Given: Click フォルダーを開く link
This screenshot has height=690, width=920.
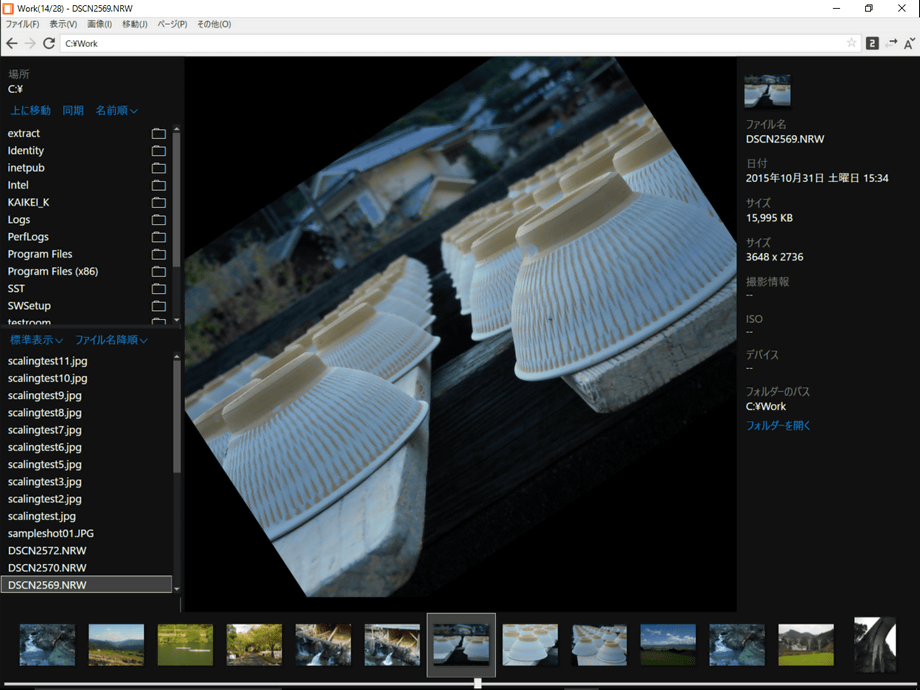Looking at the screenshot, I should click(x=778, y=425).
